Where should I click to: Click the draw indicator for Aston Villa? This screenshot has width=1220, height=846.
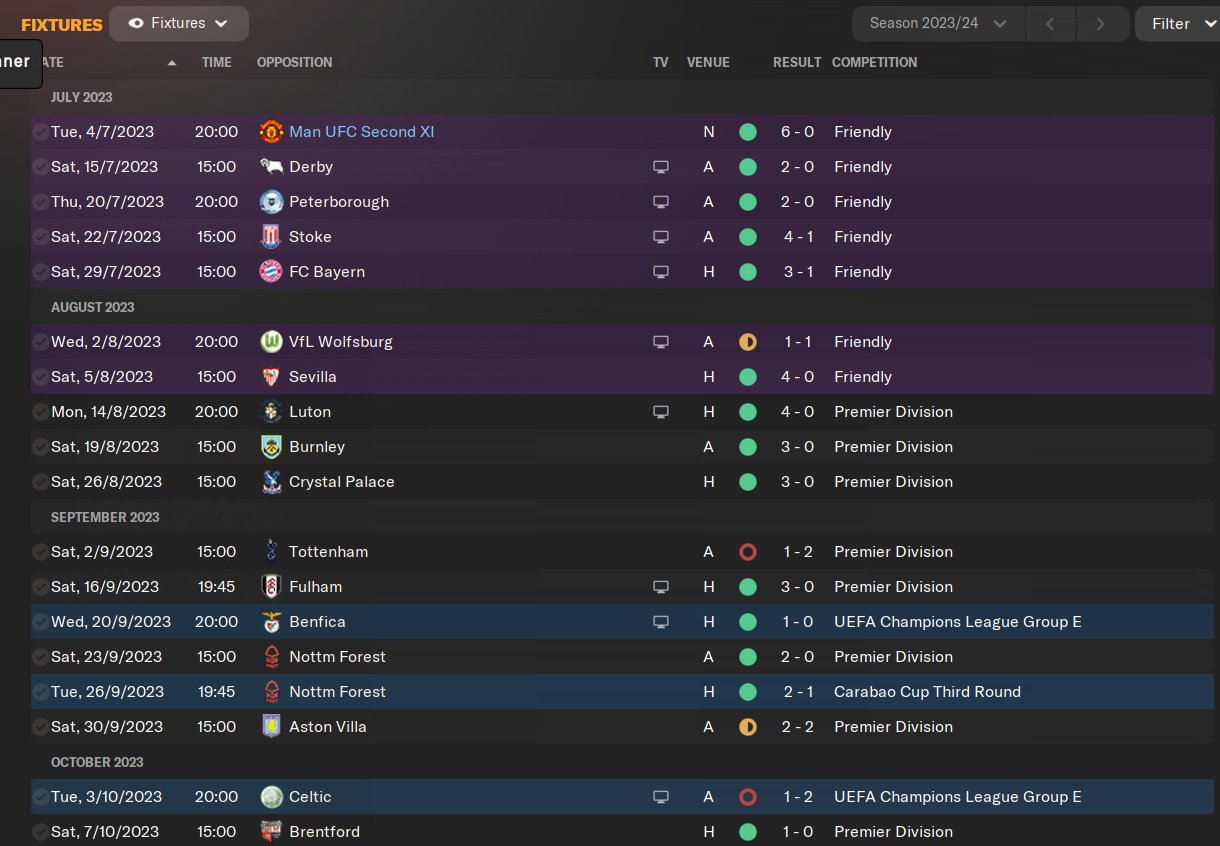[747, 727]
